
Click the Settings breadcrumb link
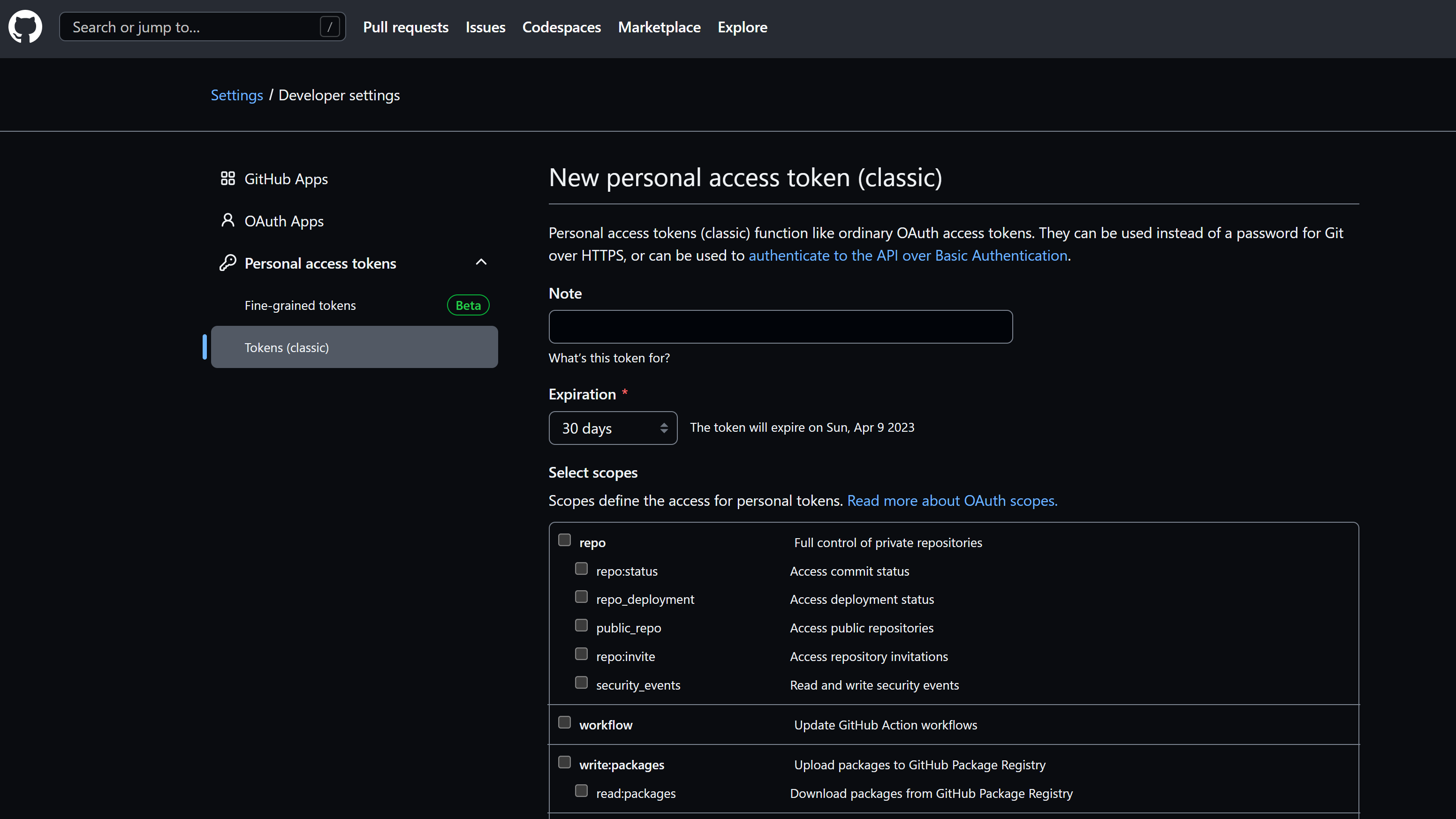(237, 95)
